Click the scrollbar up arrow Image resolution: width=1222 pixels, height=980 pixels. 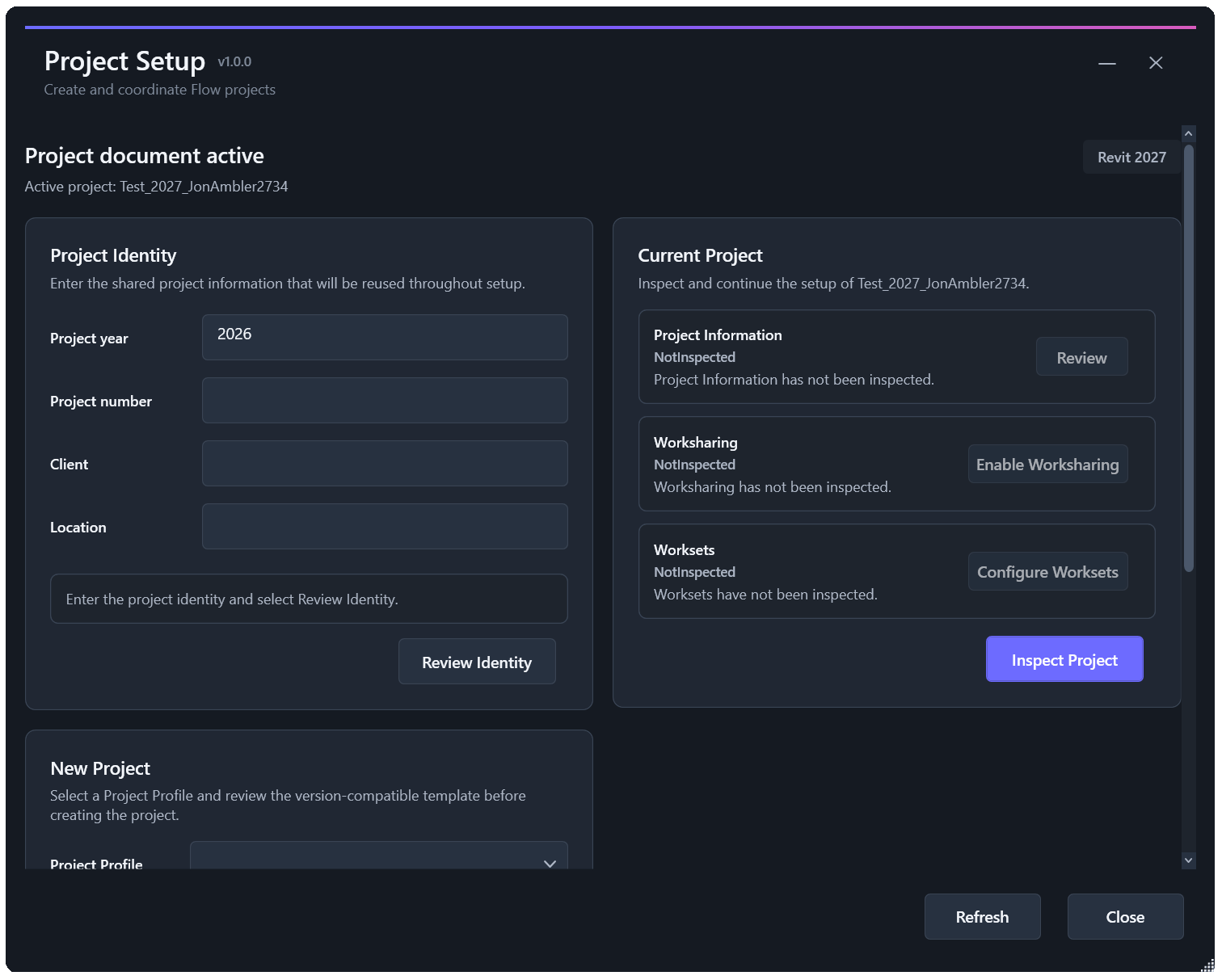click(x=1188, y=133)
